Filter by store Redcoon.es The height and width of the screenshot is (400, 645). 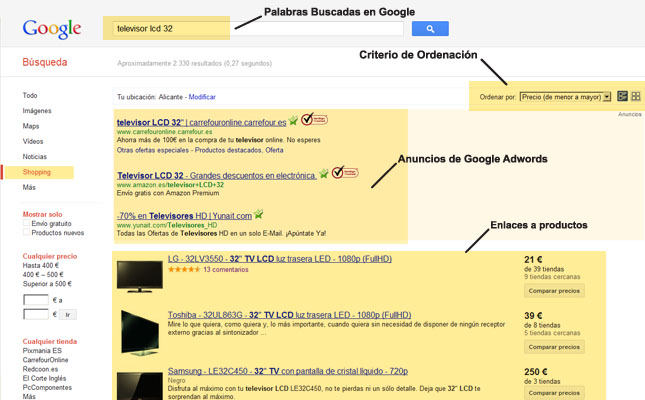tap(40, 369)
